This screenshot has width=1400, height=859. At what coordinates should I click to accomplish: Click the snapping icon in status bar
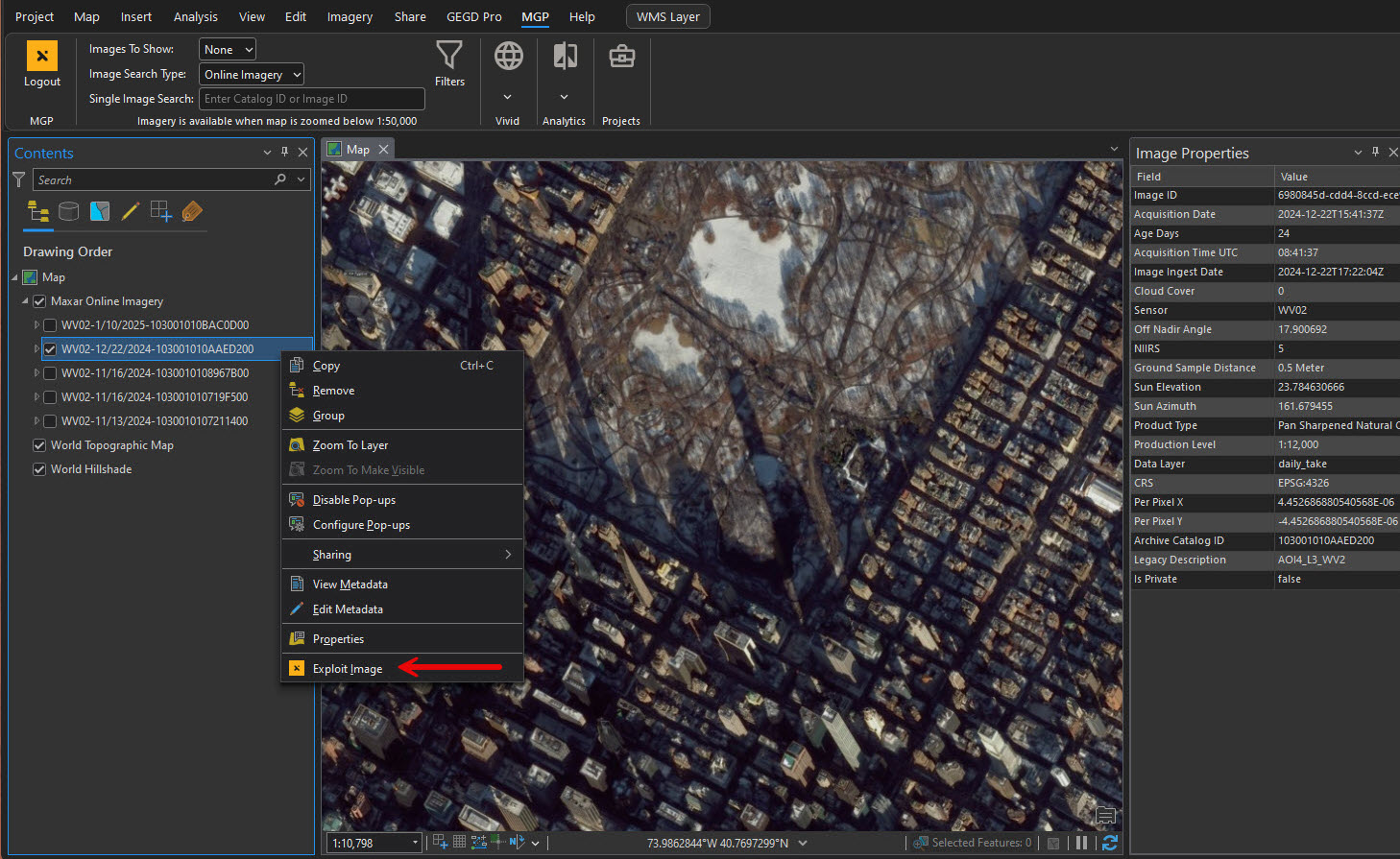point(440,842)
